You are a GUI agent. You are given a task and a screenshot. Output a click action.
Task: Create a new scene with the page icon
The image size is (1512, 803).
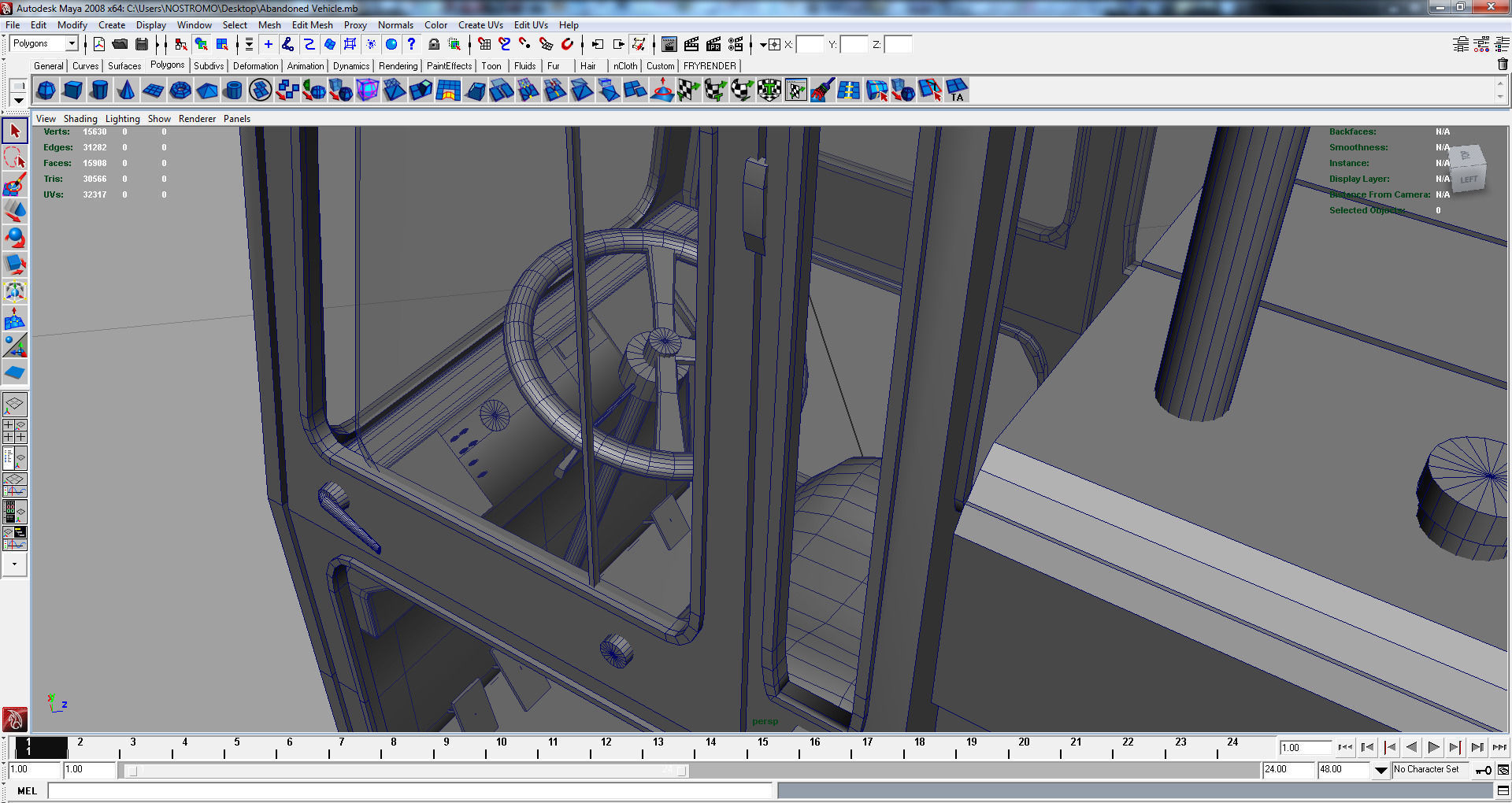[99, 44]
